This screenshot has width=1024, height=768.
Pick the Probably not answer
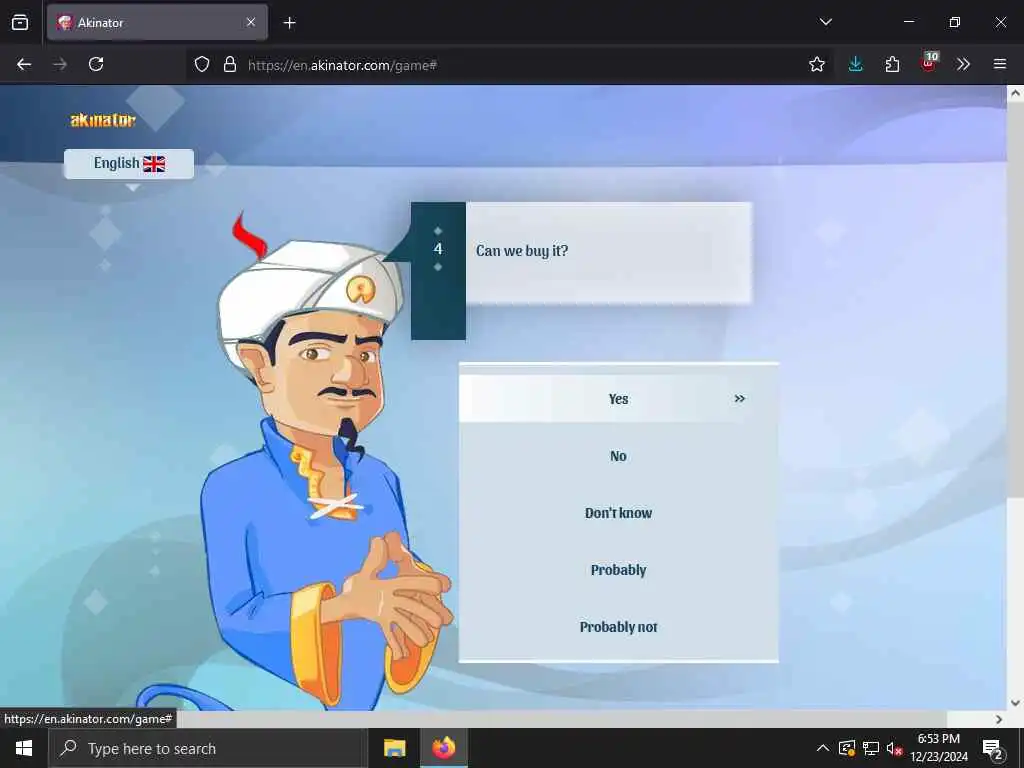click(x=618, y=626)
